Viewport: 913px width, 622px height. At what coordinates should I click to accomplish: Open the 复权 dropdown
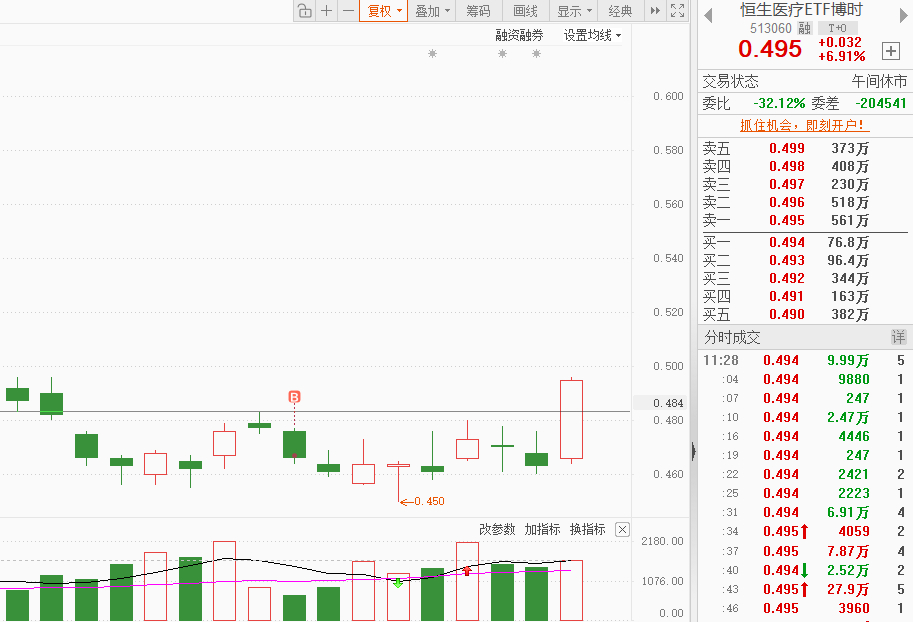pyautogui.click(x=384, y=10)
